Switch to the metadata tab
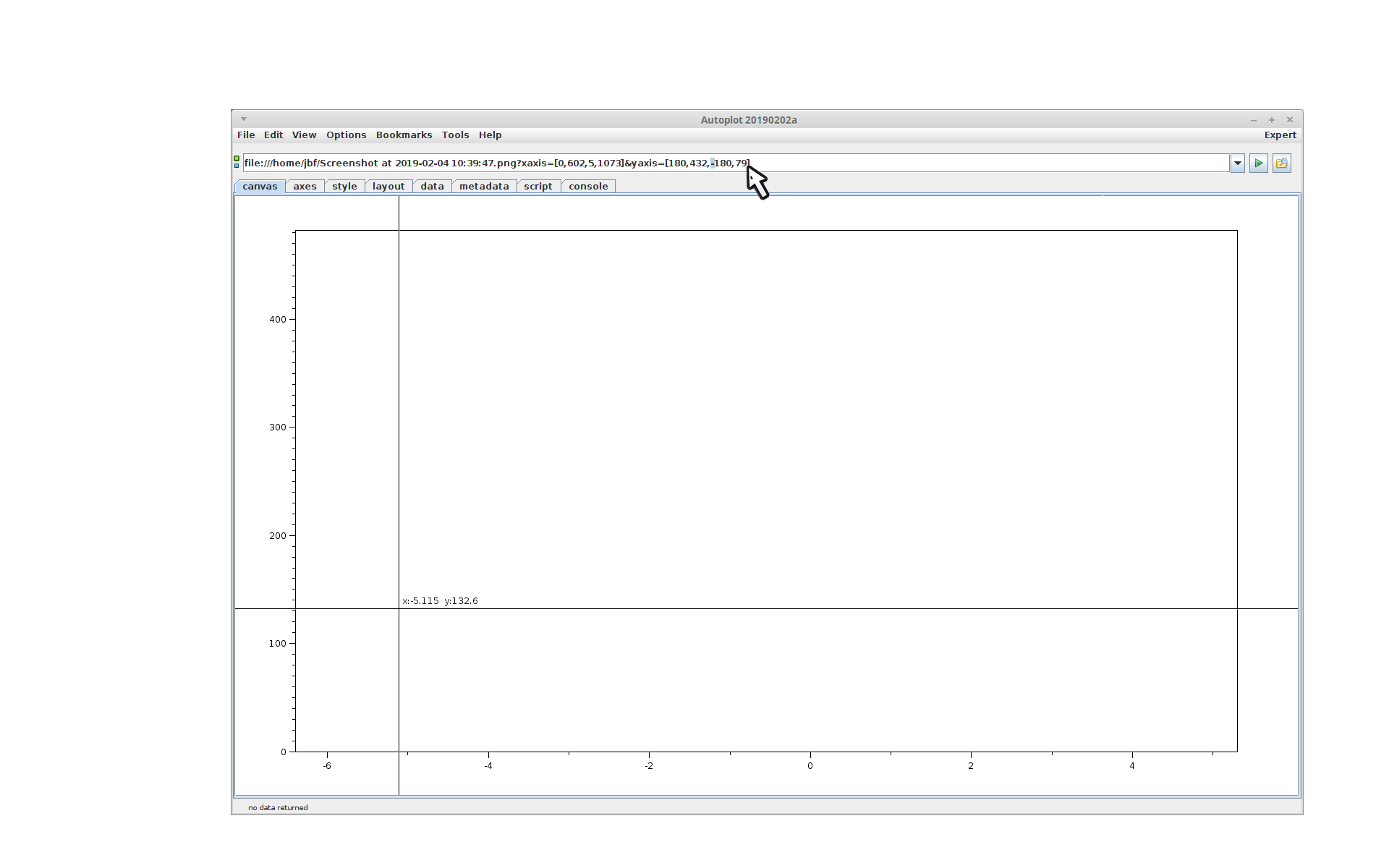This screenshot has width=1389, height=868. 483,187
